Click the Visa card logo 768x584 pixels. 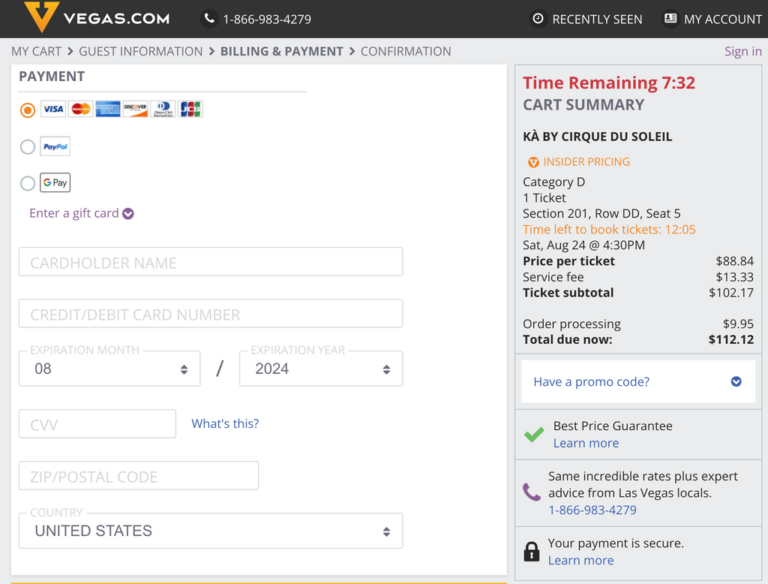click(53, 110)
